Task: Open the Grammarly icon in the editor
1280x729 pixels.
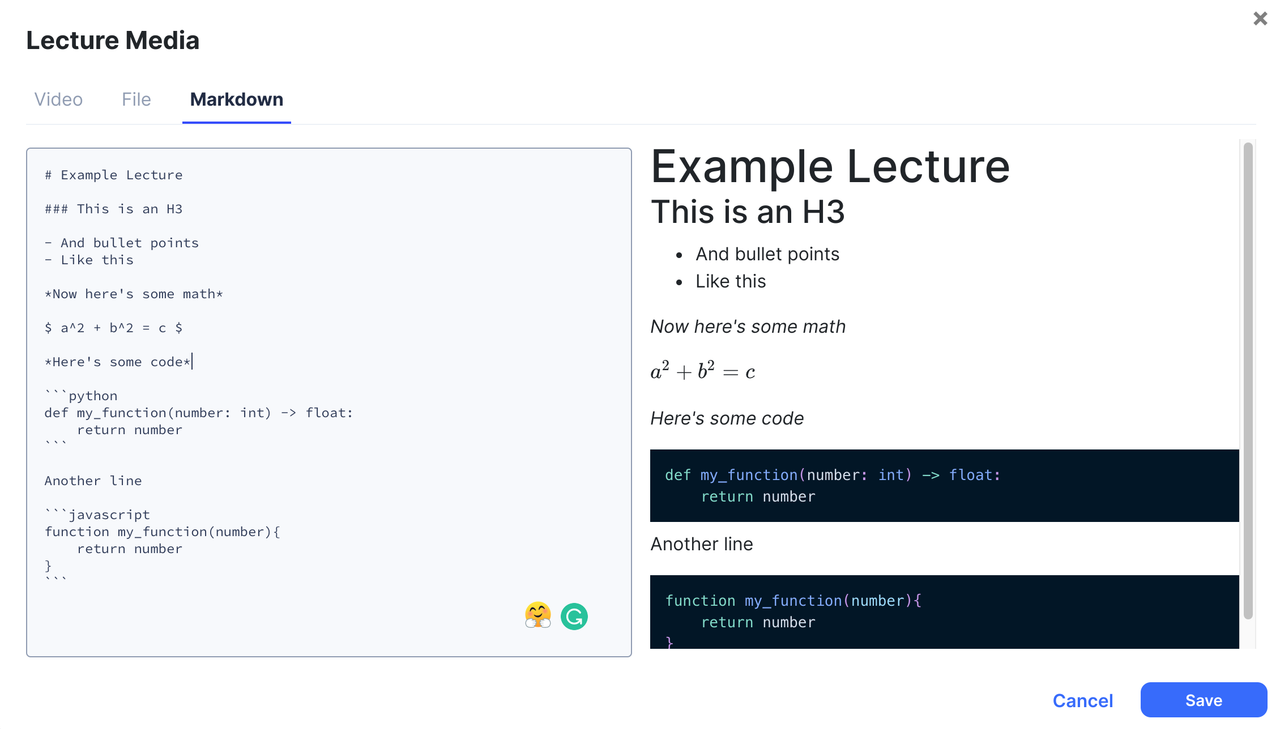Action: coord(574,617)
